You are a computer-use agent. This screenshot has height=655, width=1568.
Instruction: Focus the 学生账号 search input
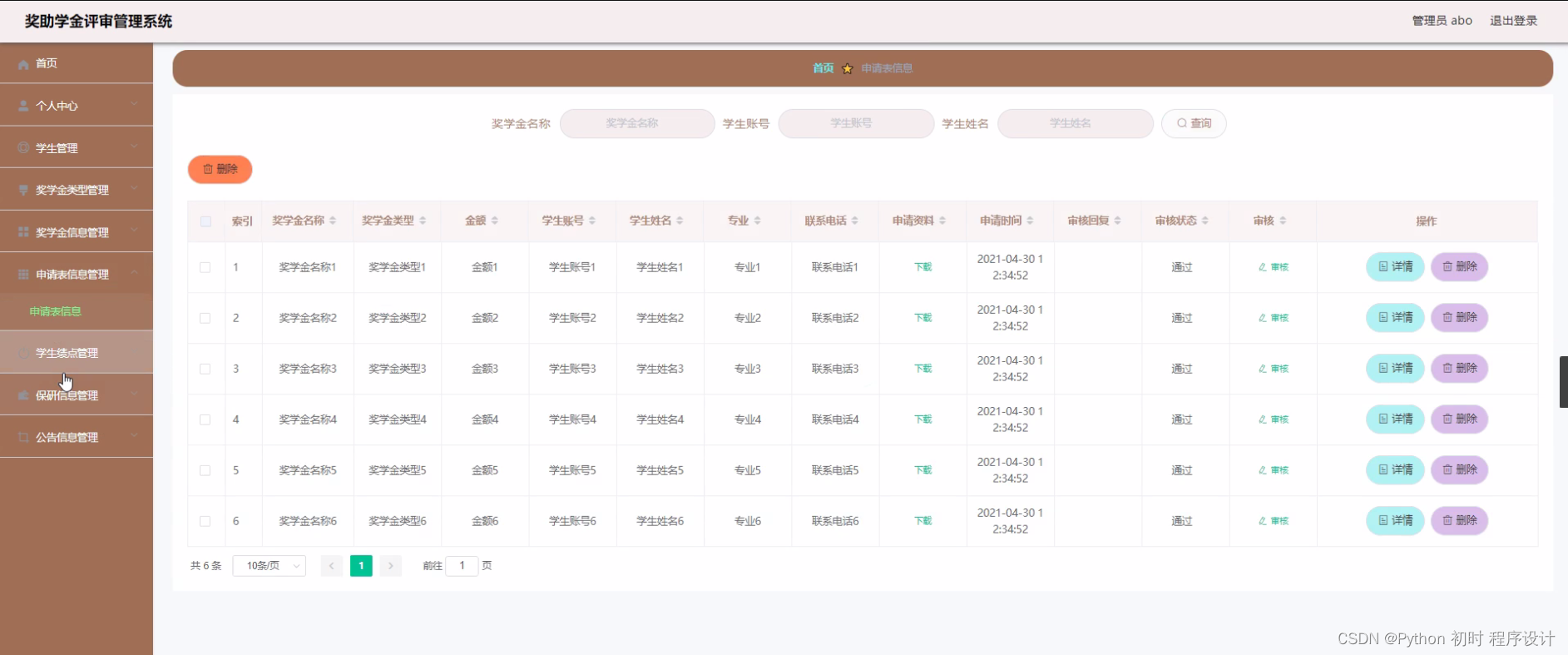(856, 123)
